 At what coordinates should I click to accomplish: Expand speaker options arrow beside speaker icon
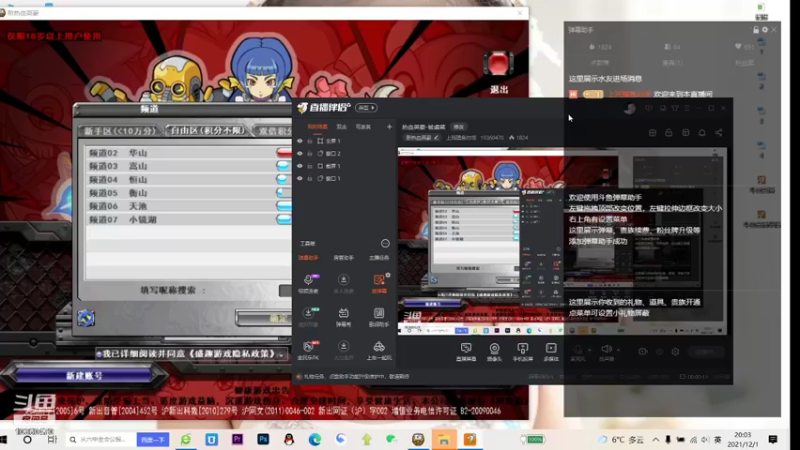pyautogui.click(x=618, y=351)
